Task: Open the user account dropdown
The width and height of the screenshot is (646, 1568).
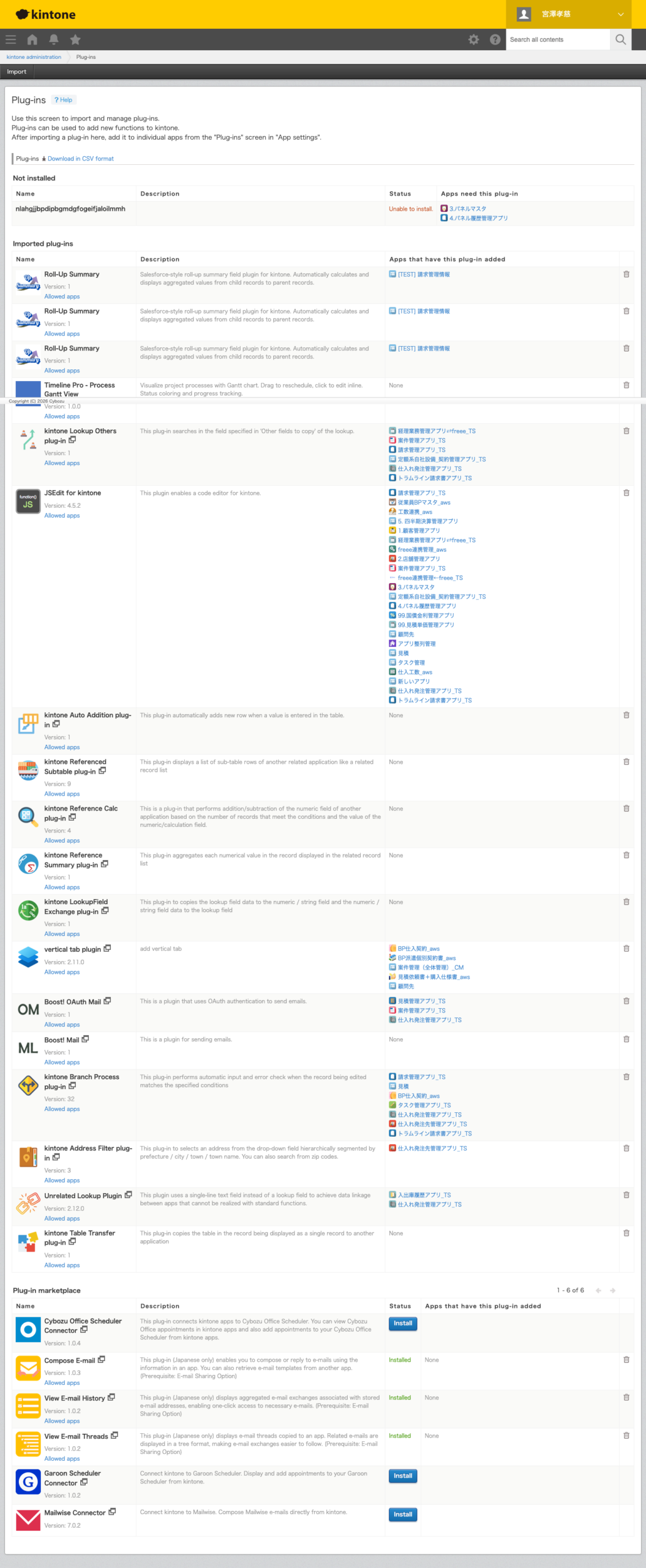Action: (570, 14)
